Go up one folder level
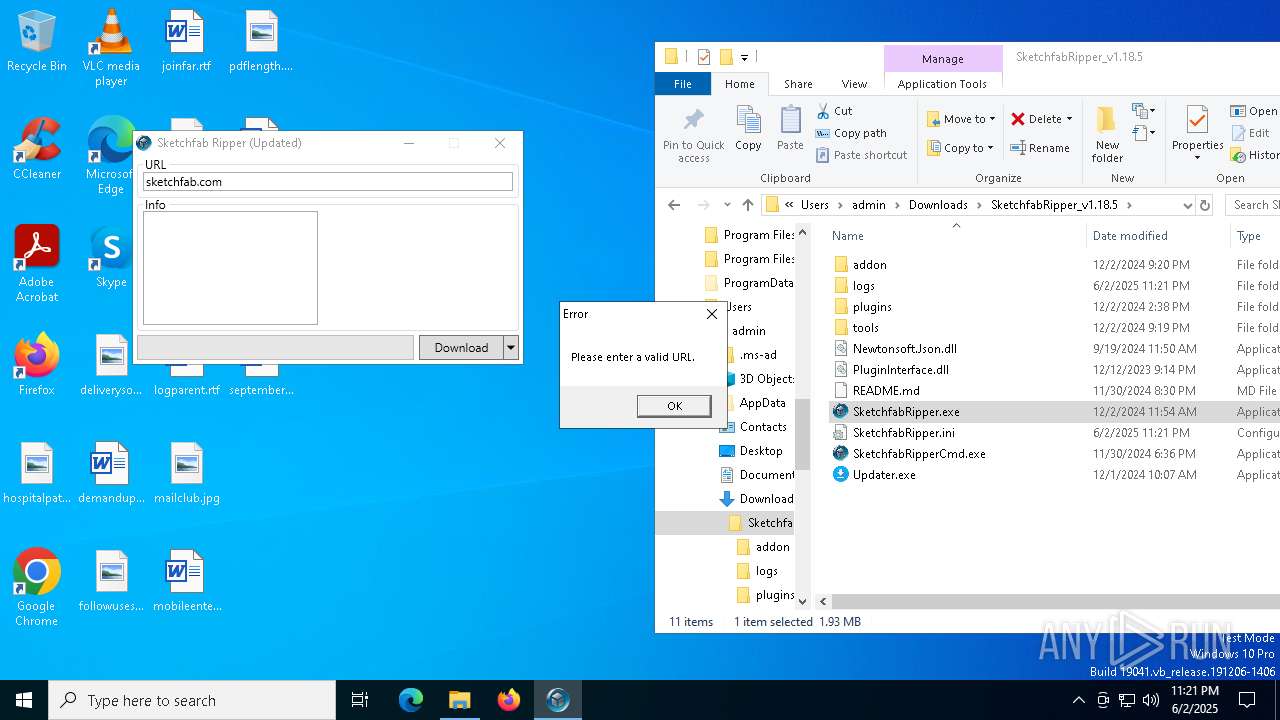 coord(747,205)
